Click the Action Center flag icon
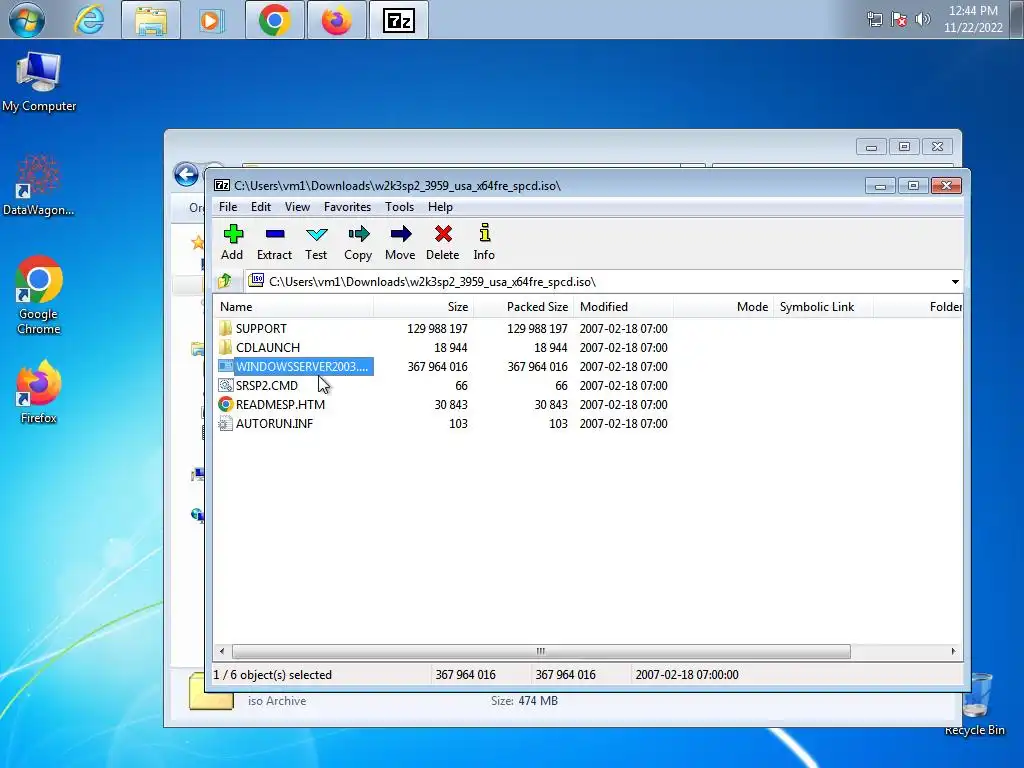Viewport: 1024px width, 768px height. click(x=899, y=20)
